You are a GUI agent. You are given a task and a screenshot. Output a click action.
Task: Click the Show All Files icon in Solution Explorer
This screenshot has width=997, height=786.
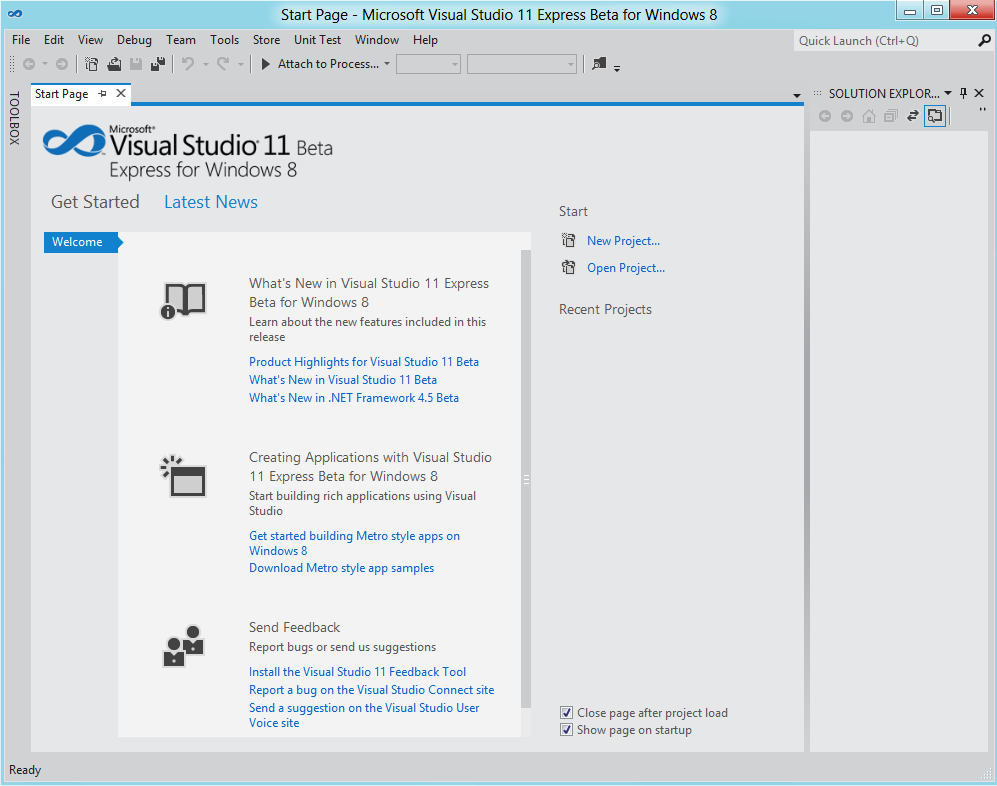pos(935,116)
